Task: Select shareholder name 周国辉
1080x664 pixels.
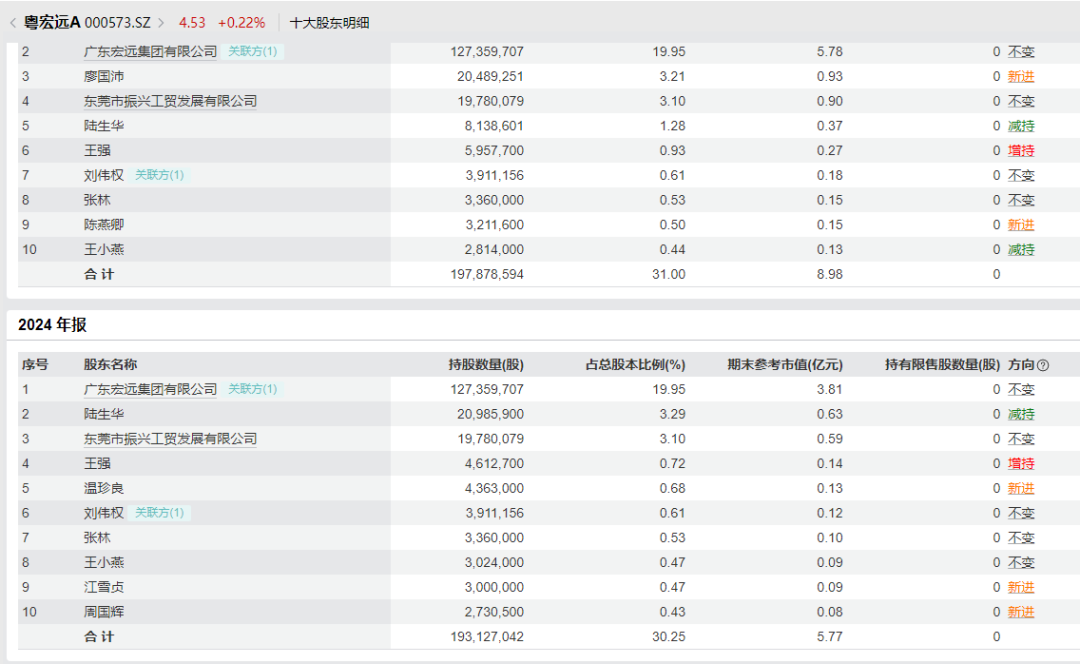Action: point(103,612)
